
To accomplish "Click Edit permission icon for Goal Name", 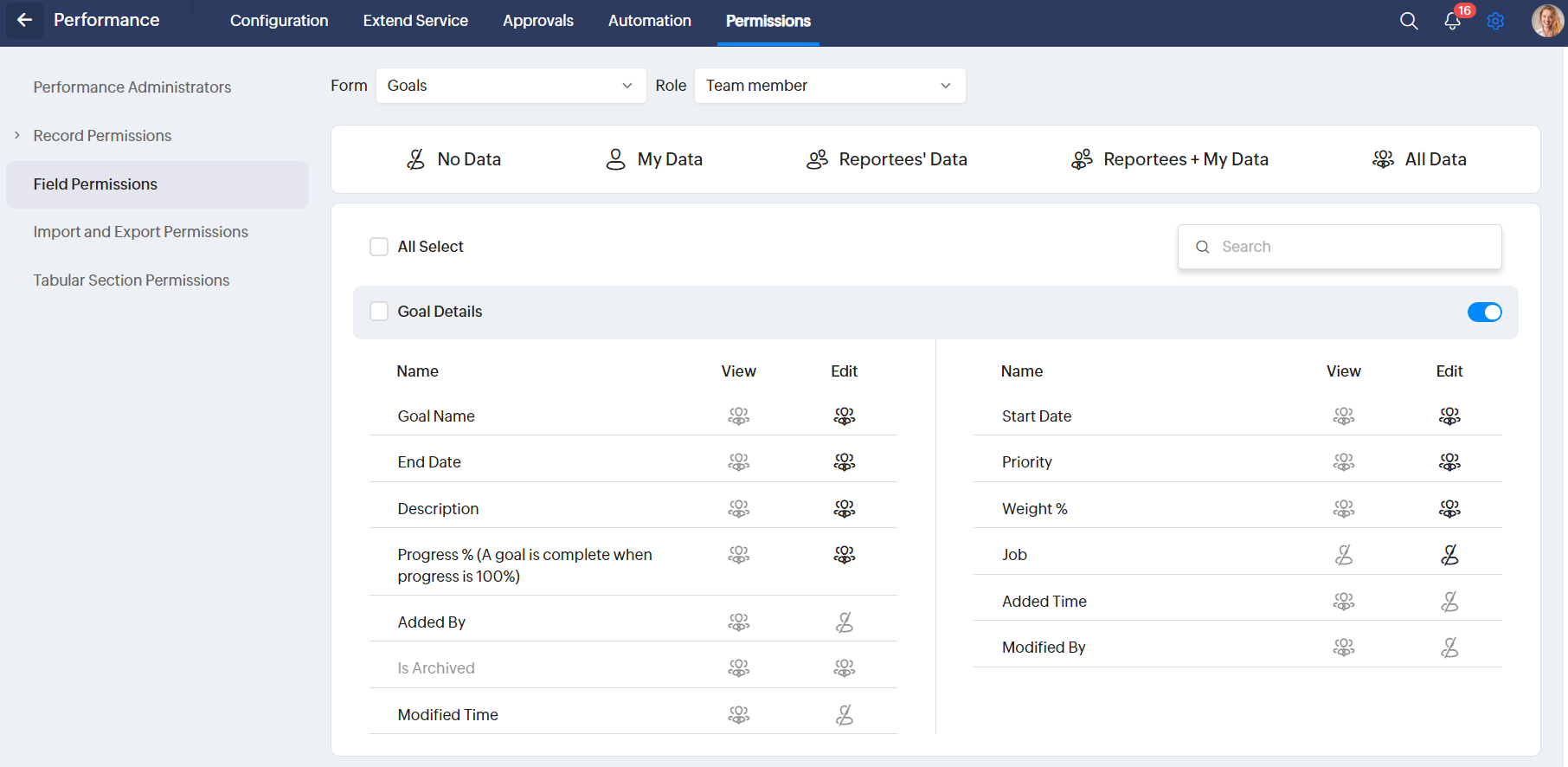I will [x=844, y=416].
